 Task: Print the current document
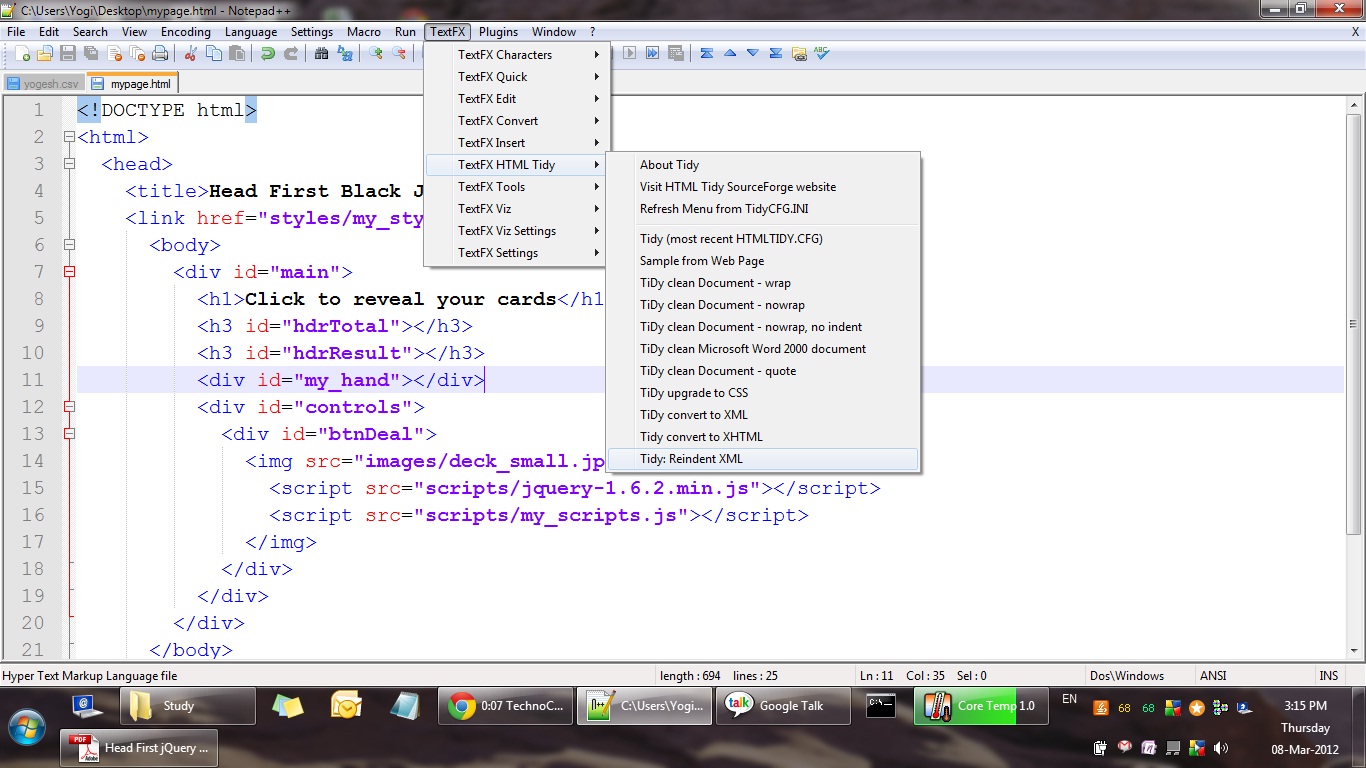coord(160,53)
